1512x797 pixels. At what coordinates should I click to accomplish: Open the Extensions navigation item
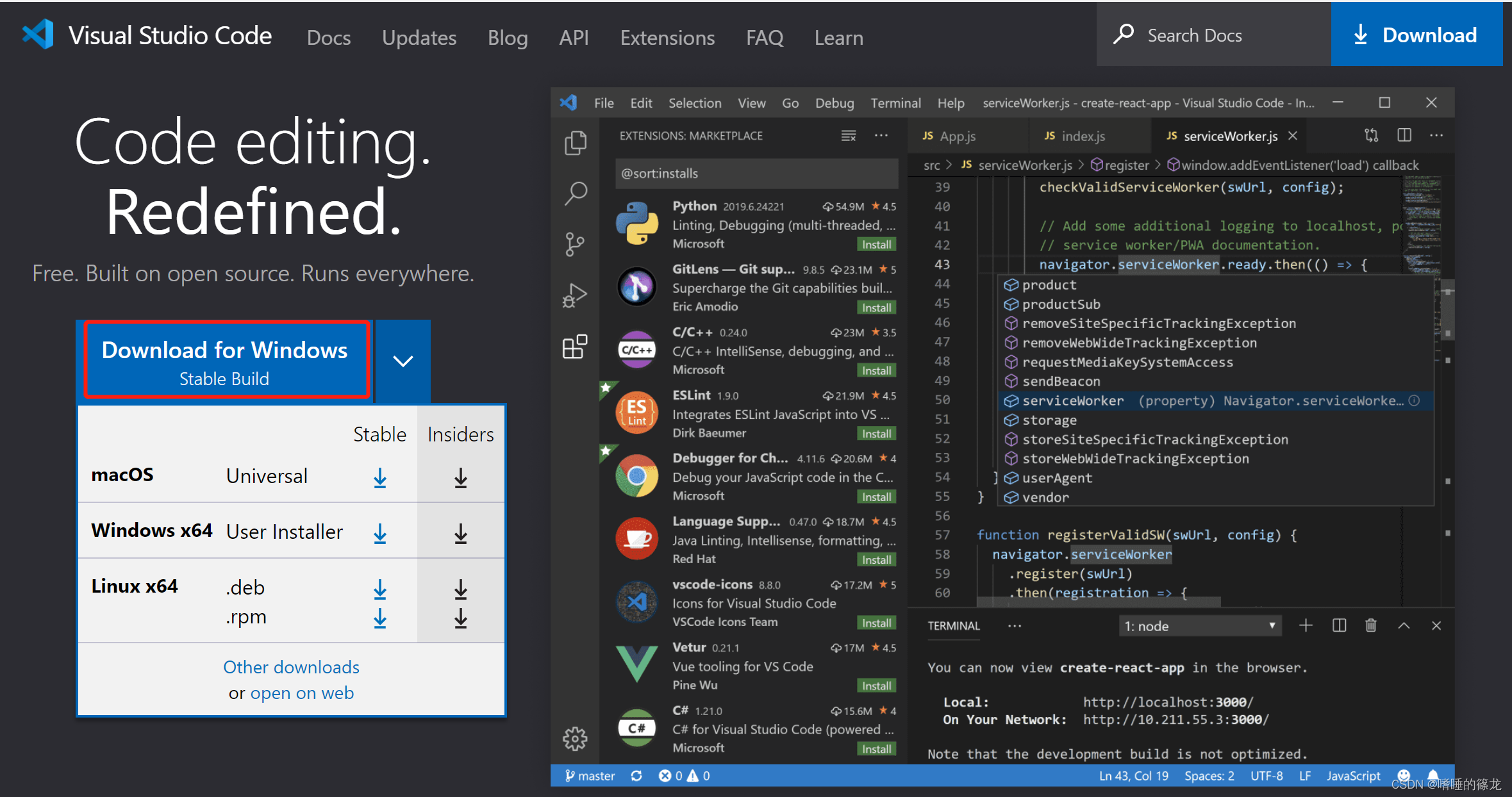point(667,38)
